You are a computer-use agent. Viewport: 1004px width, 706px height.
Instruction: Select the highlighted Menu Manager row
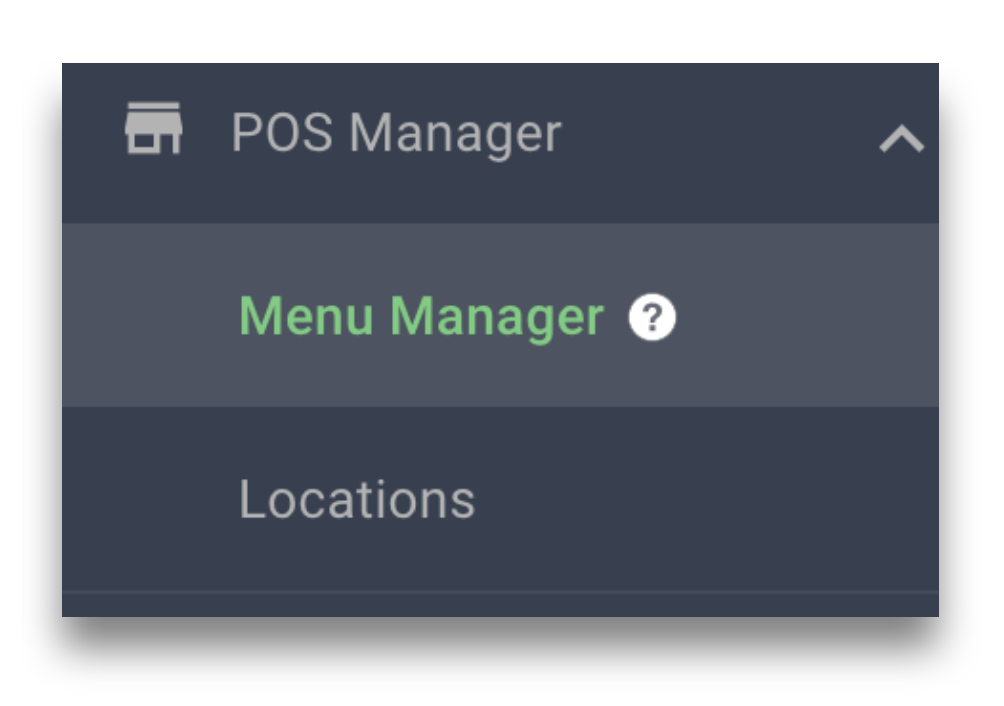coord(500,315)
